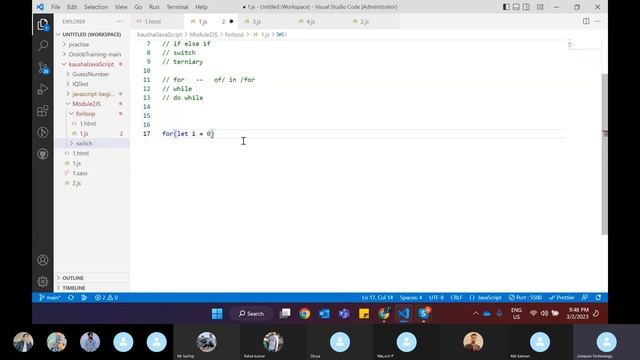Screen dimensions: 640x360
Task: Collapse the Module2JS folder
Action: tap(86, 104)
